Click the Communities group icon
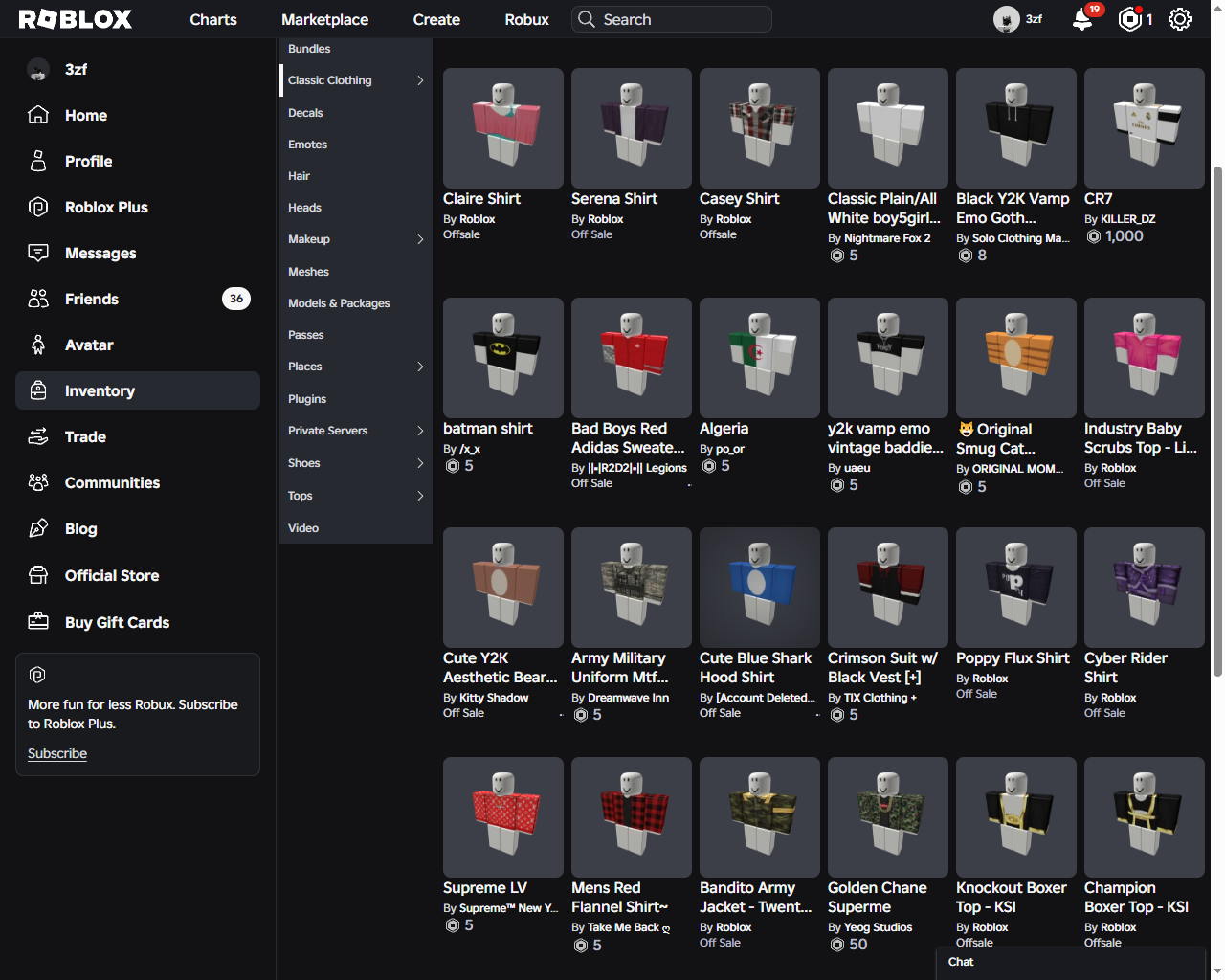The image size is (1225, 980). tap(38, 482)
